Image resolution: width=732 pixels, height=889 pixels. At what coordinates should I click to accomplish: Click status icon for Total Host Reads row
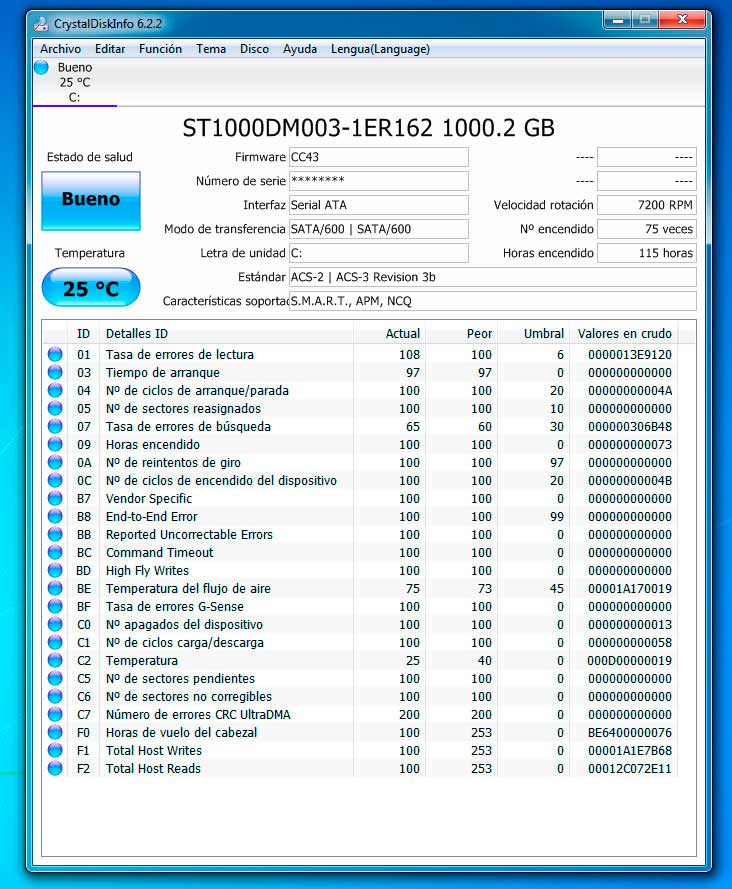(x=55, y=768)
